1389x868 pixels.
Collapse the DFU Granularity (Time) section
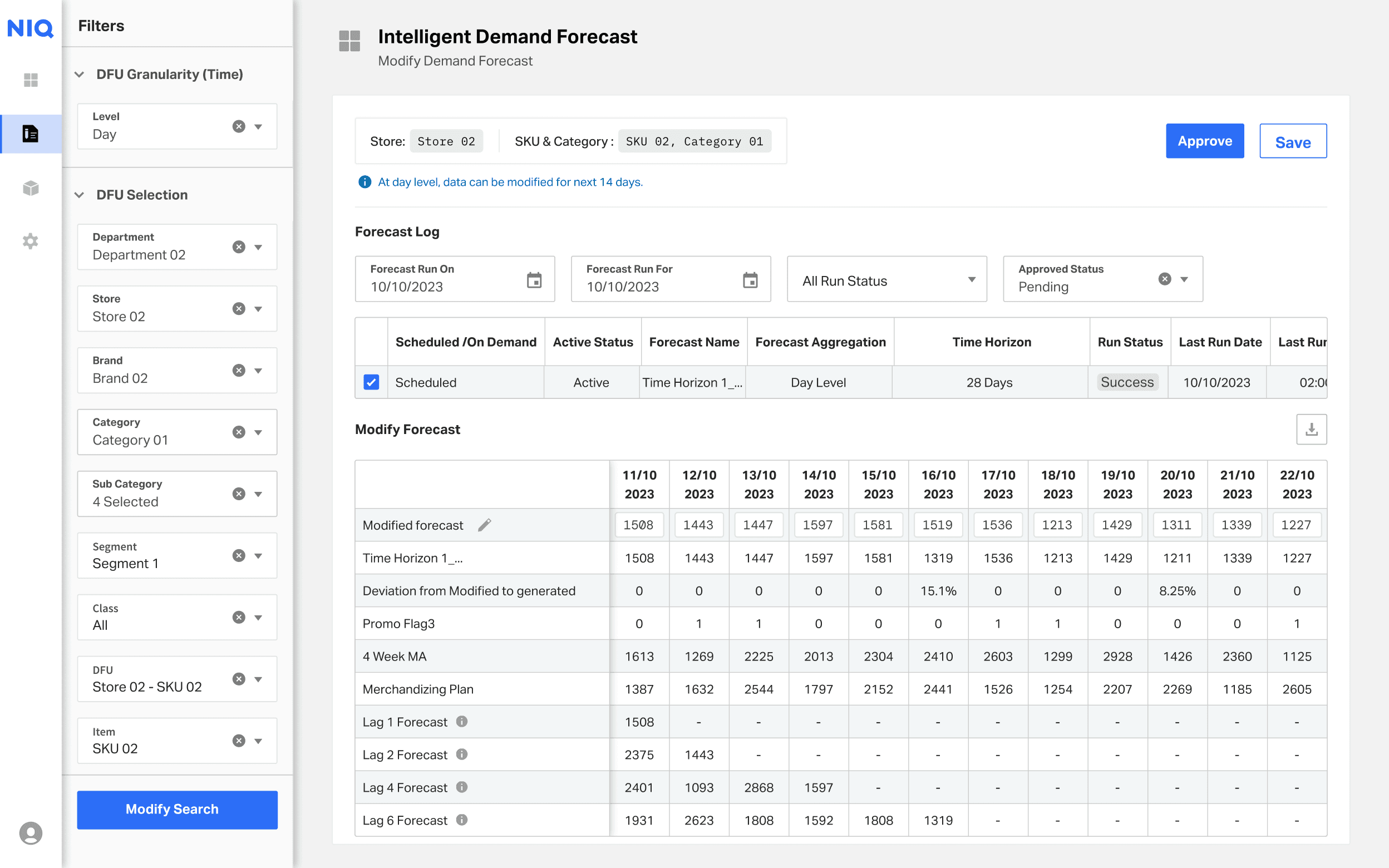[x=80, y=75]
